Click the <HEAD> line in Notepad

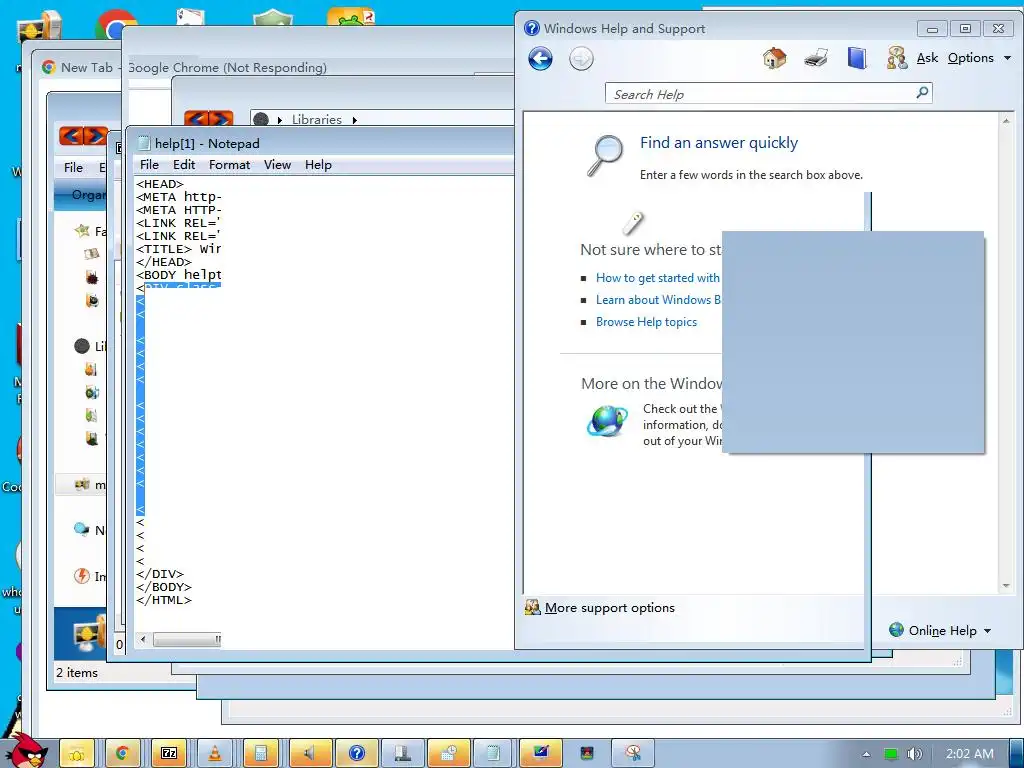[x=160, y=184]
